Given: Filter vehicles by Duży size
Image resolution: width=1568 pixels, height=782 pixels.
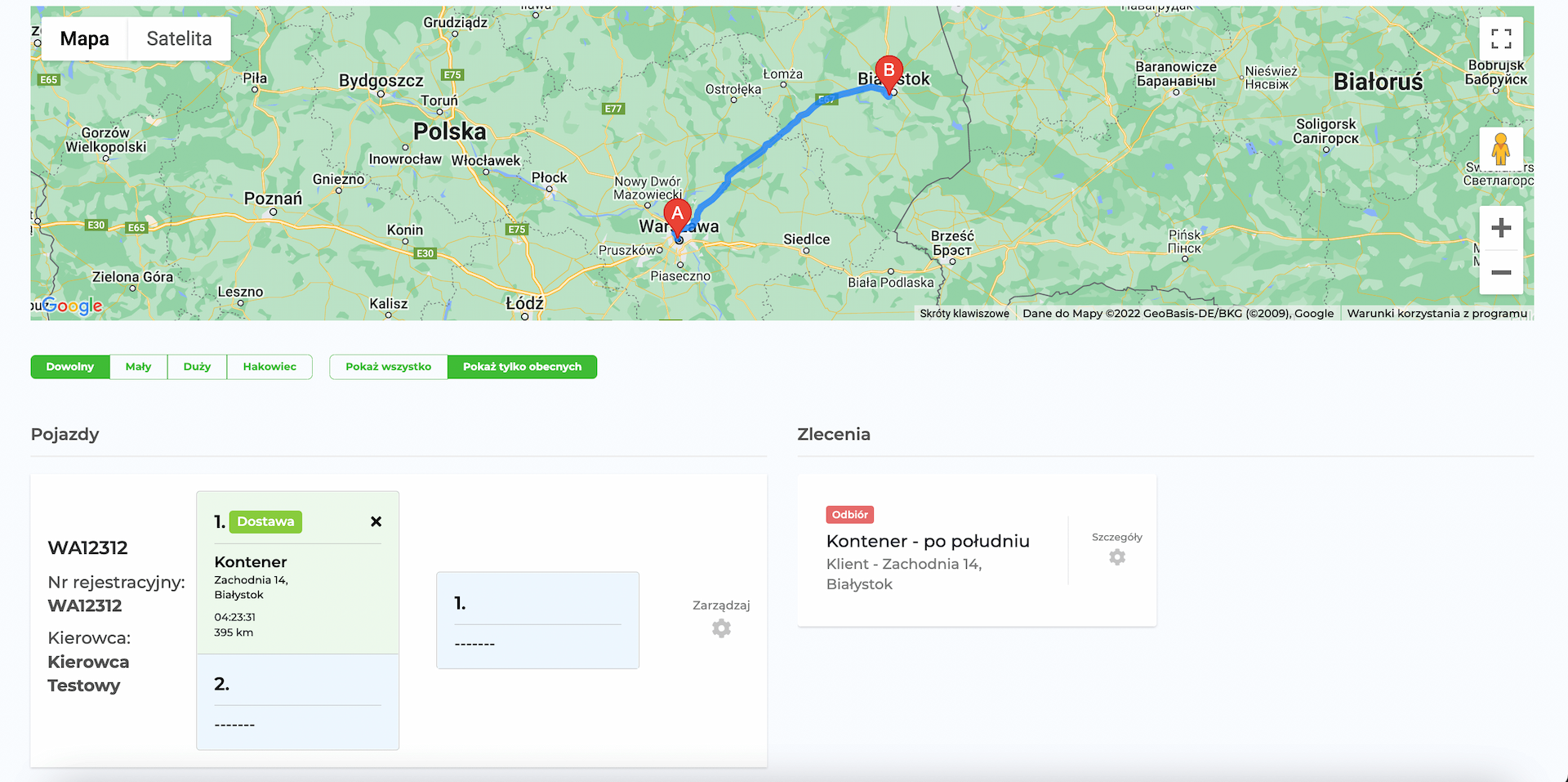Looking at the screenshot, I should [x=197, y=367].
